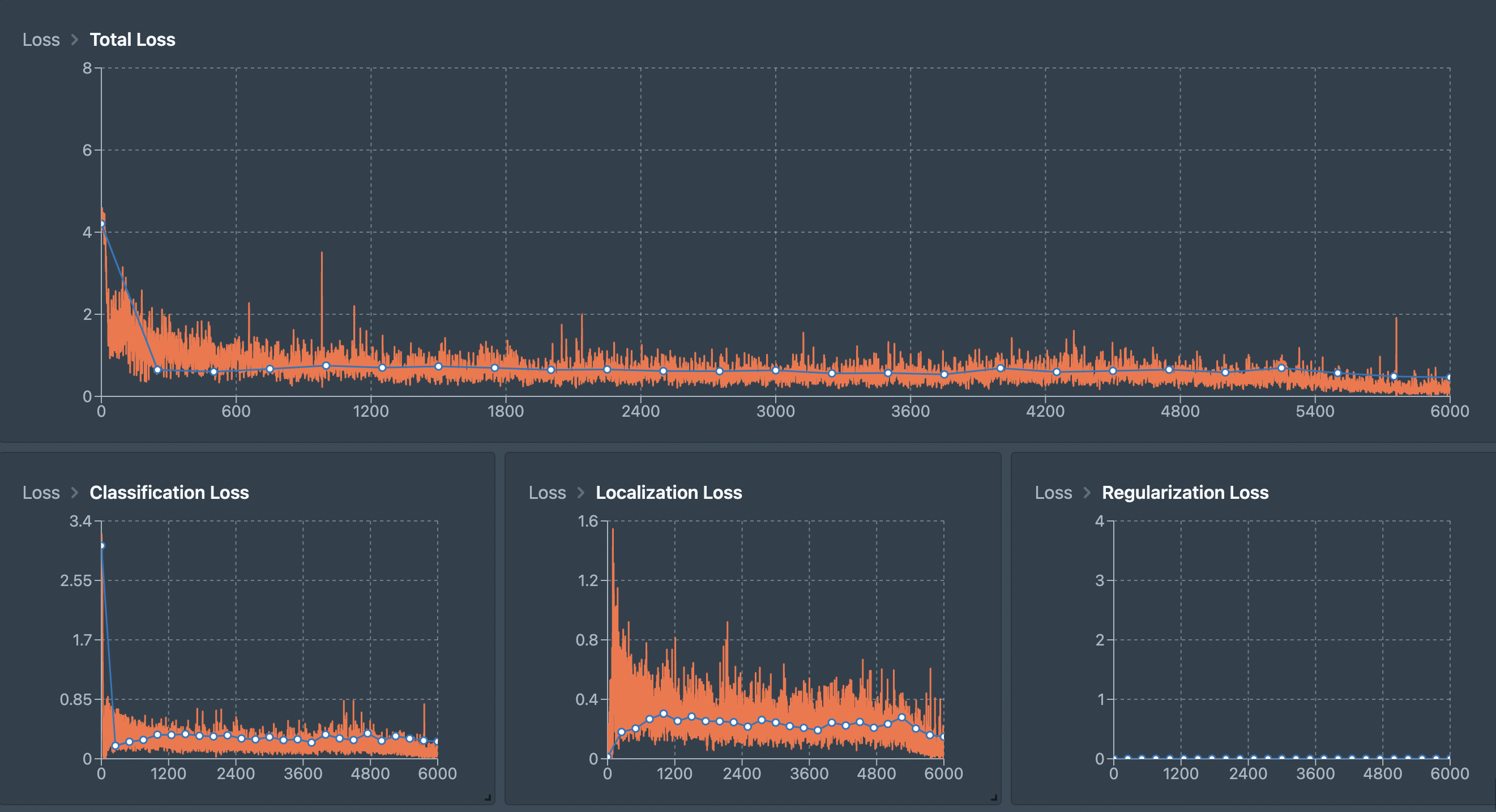
Task: Click the chevron before Regularization Loss title
Action: 1087,493
